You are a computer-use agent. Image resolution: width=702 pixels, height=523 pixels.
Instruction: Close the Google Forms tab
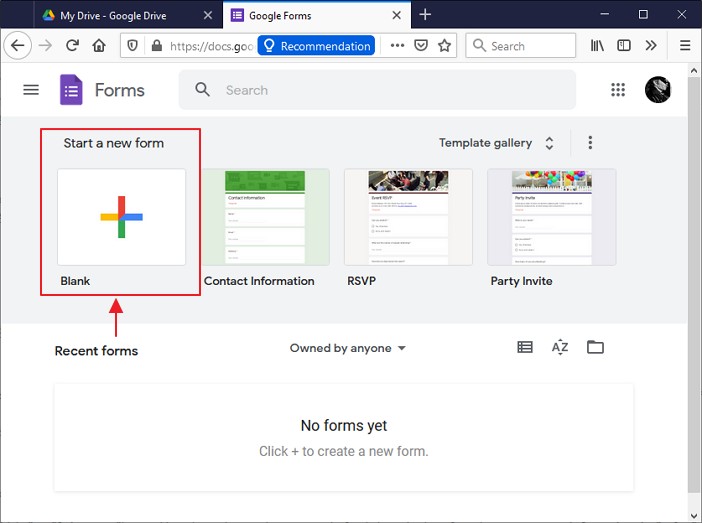point(397,15)
